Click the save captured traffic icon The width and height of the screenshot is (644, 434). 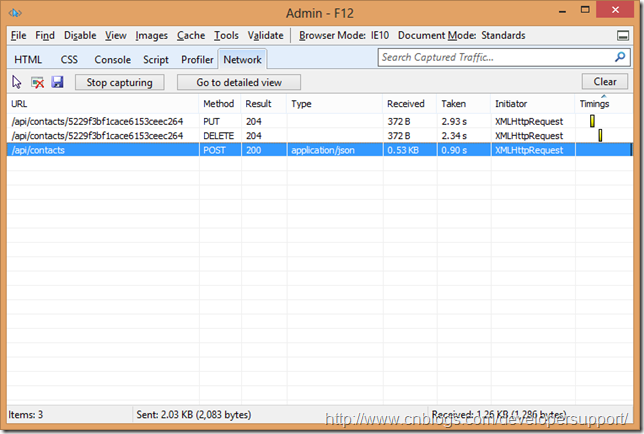click(57, 82)
